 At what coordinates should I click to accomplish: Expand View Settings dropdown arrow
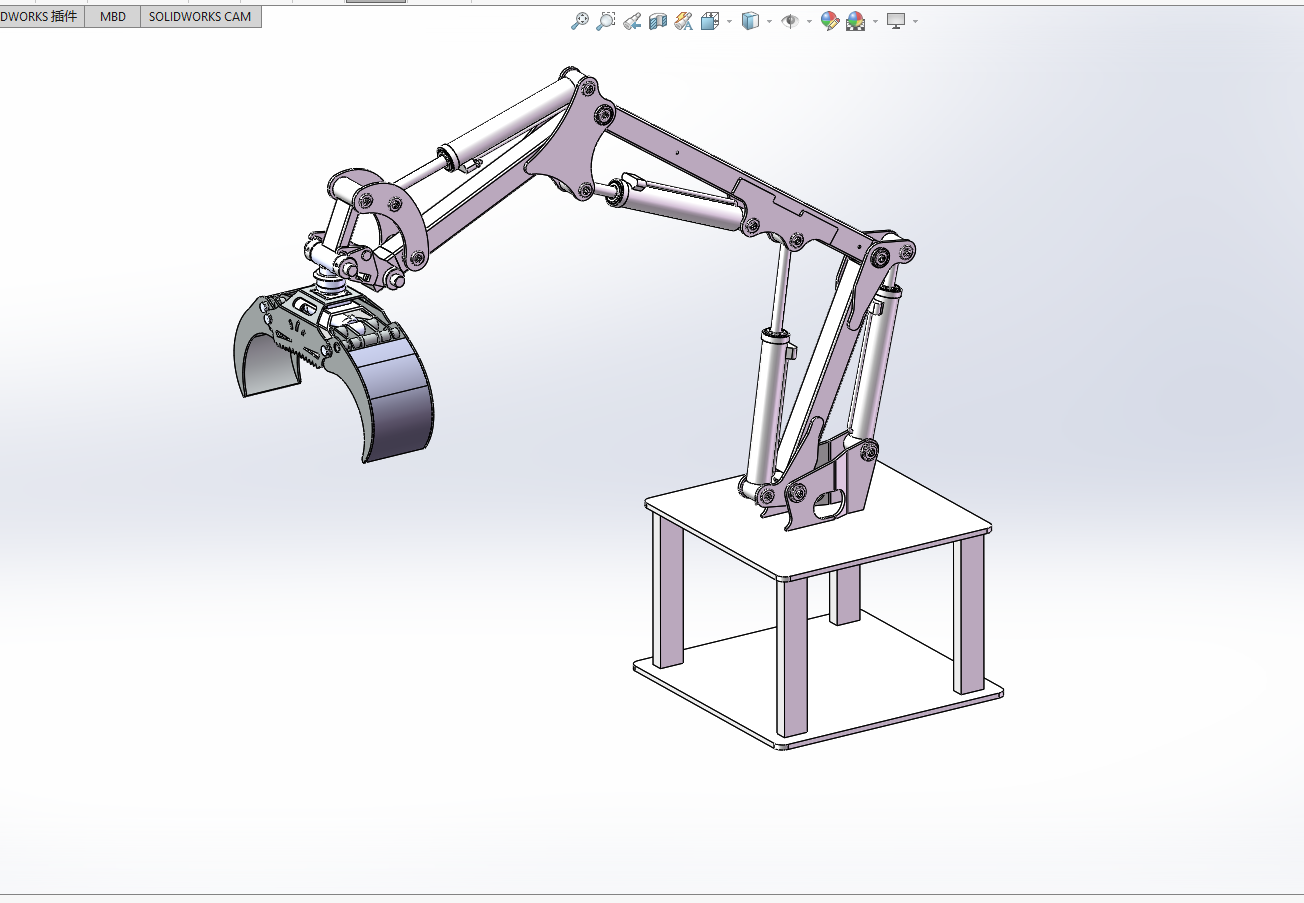pos(915,21)
